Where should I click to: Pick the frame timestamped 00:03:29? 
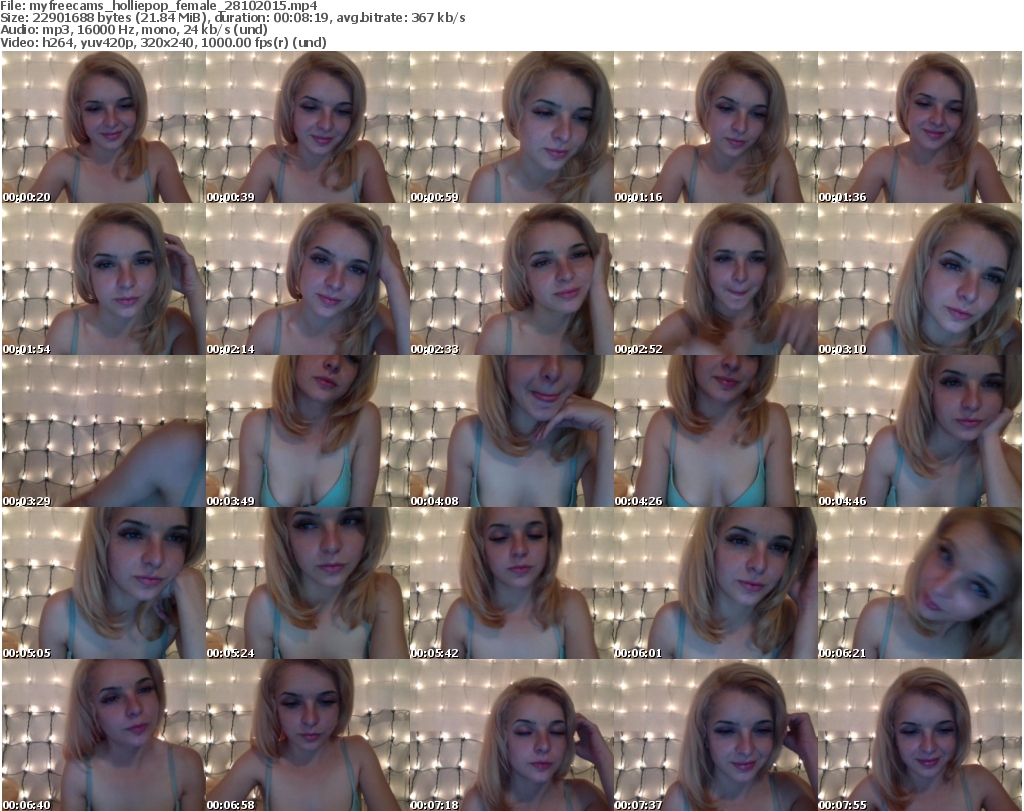pyautogui.click(x=104, y=431)
